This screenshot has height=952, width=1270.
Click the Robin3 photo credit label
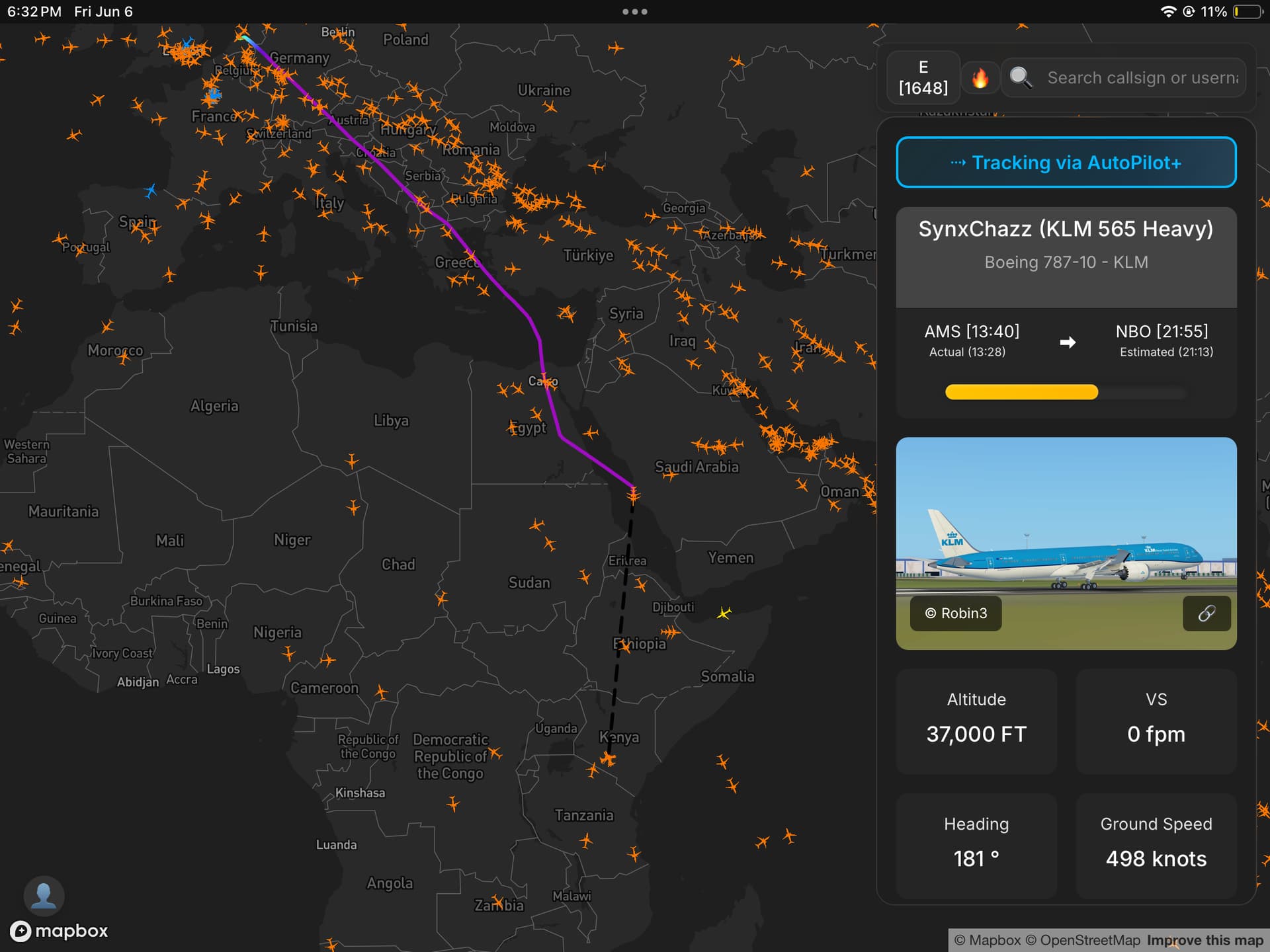point(956,614)
